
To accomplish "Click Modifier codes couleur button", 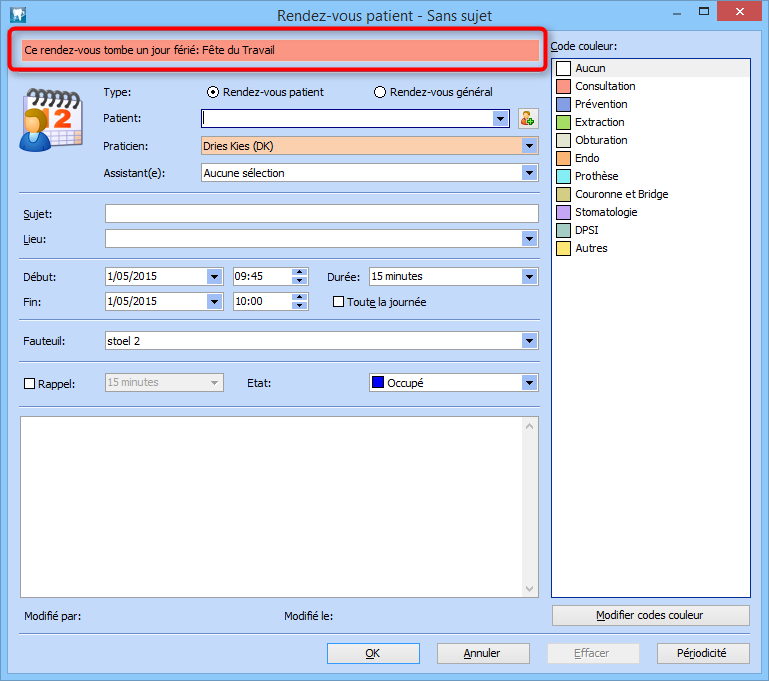I will click(x=650, y=615).
